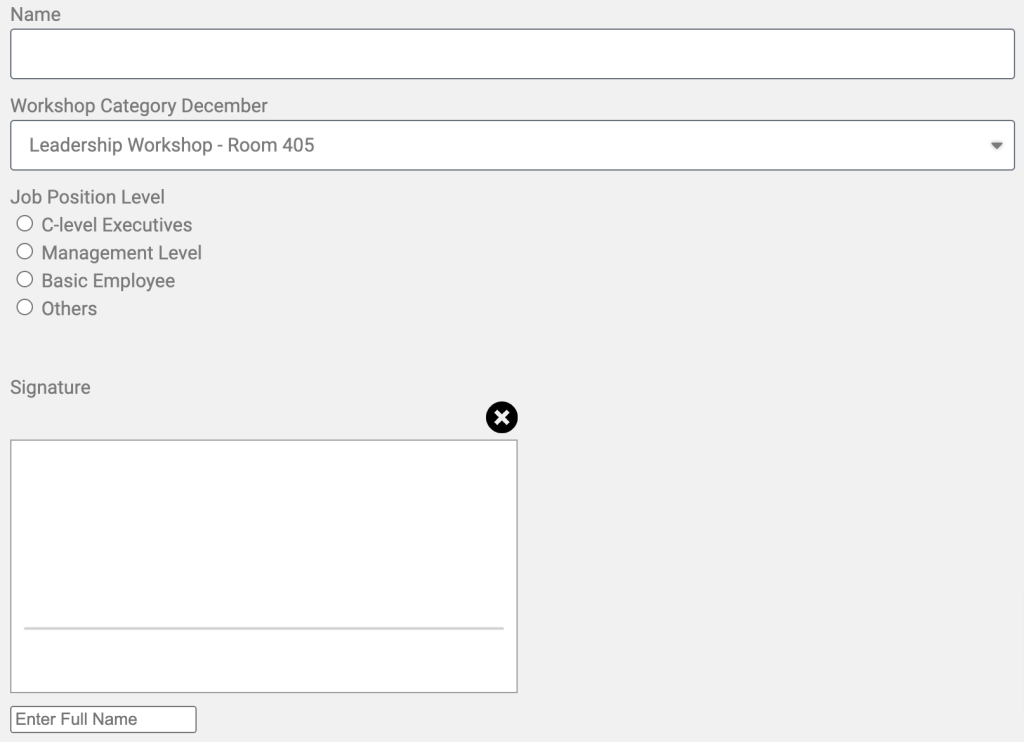
Task: Choose the Management Level option
Action: click(x=25, y=252)
